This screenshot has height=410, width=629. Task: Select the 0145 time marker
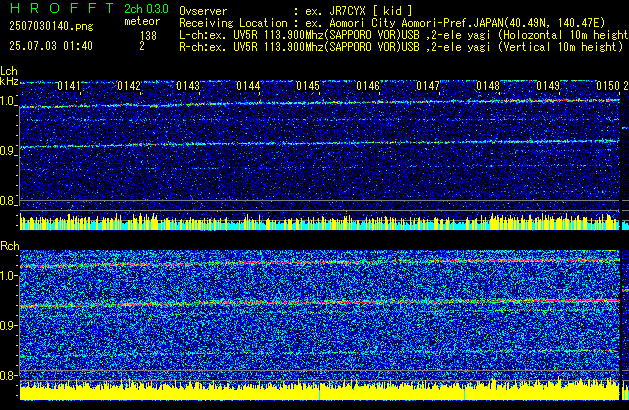click(308, 86)
